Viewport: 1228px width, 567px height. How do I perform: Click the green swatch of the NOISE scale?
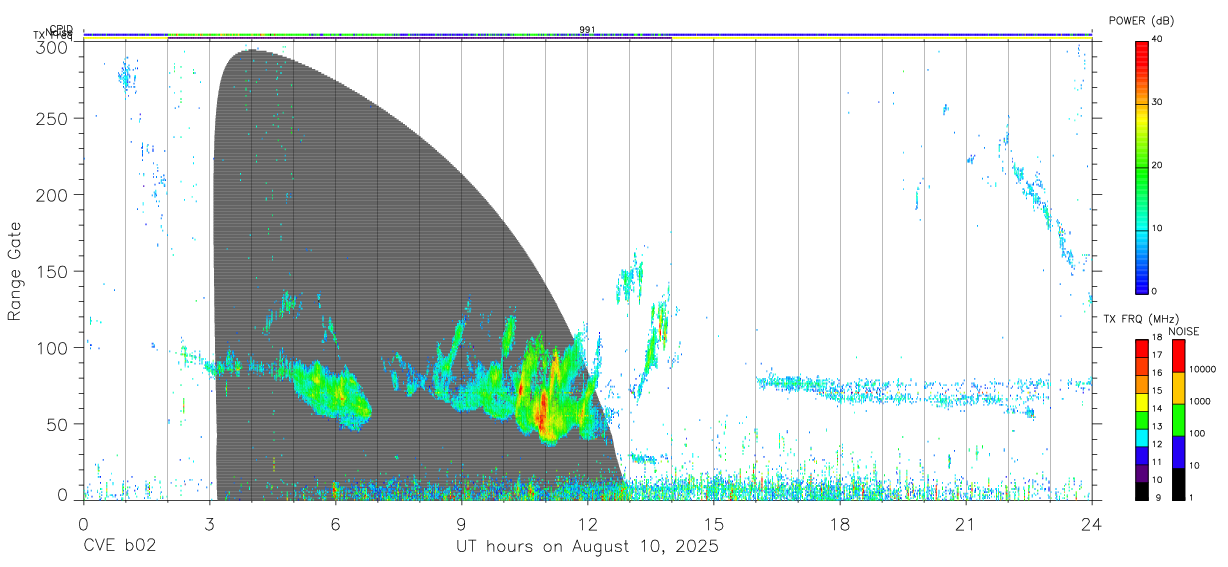point(1179,419)
